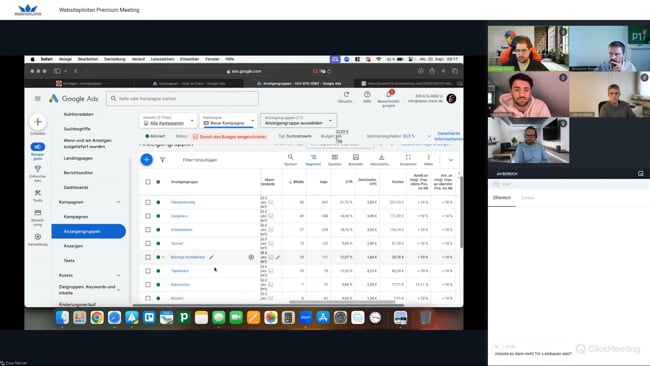The width and height of the screenshot is (650, 366).
Task: Tick checkbox of the Stumpf row
Action: point(148,243)
